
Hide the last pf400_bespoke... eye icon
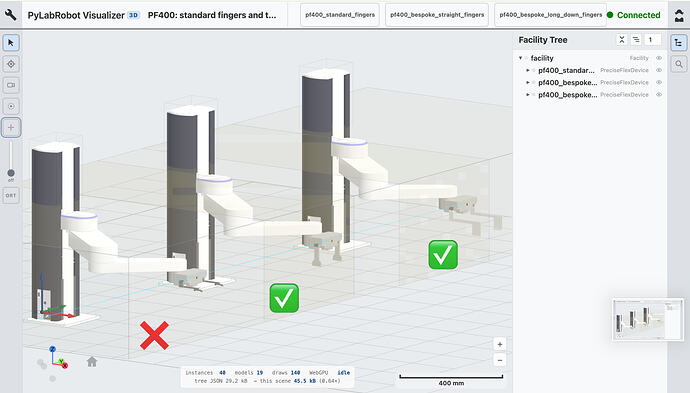click(659, 95)
